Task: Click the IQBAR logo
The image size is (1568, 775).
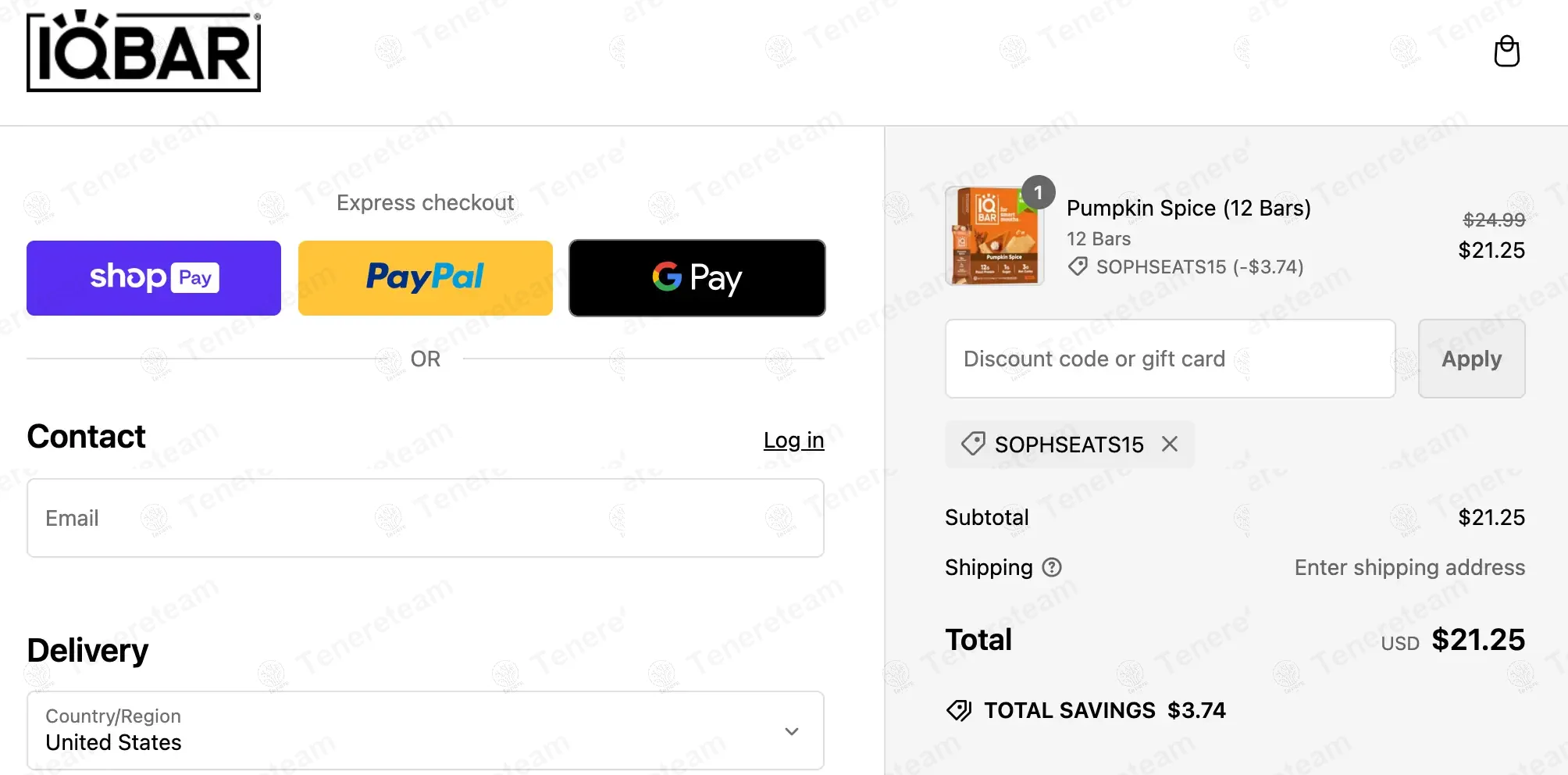Action: point(144,52)
